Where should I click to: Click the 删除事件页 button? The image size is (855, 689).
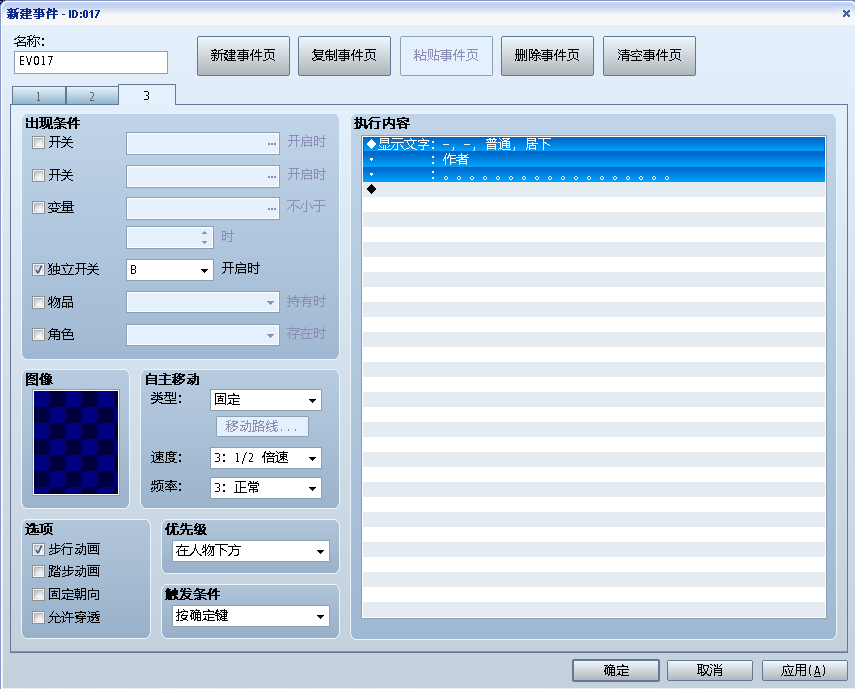click(x=547, y=56)
